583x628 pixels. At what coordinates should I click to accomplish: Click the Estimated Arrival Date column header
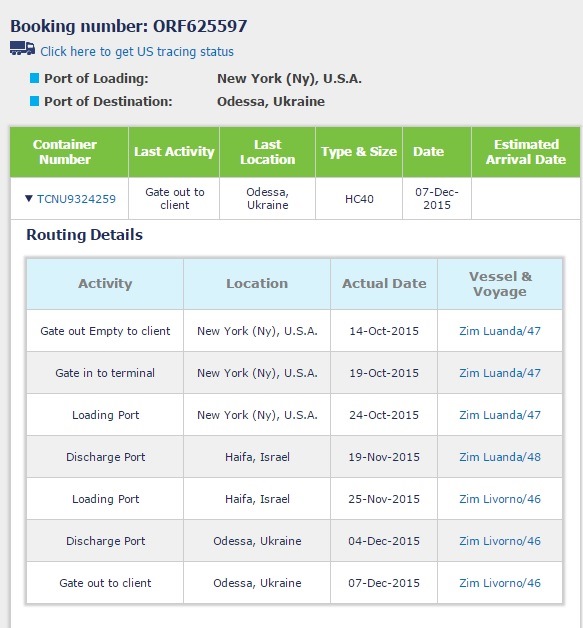(526, 152)
